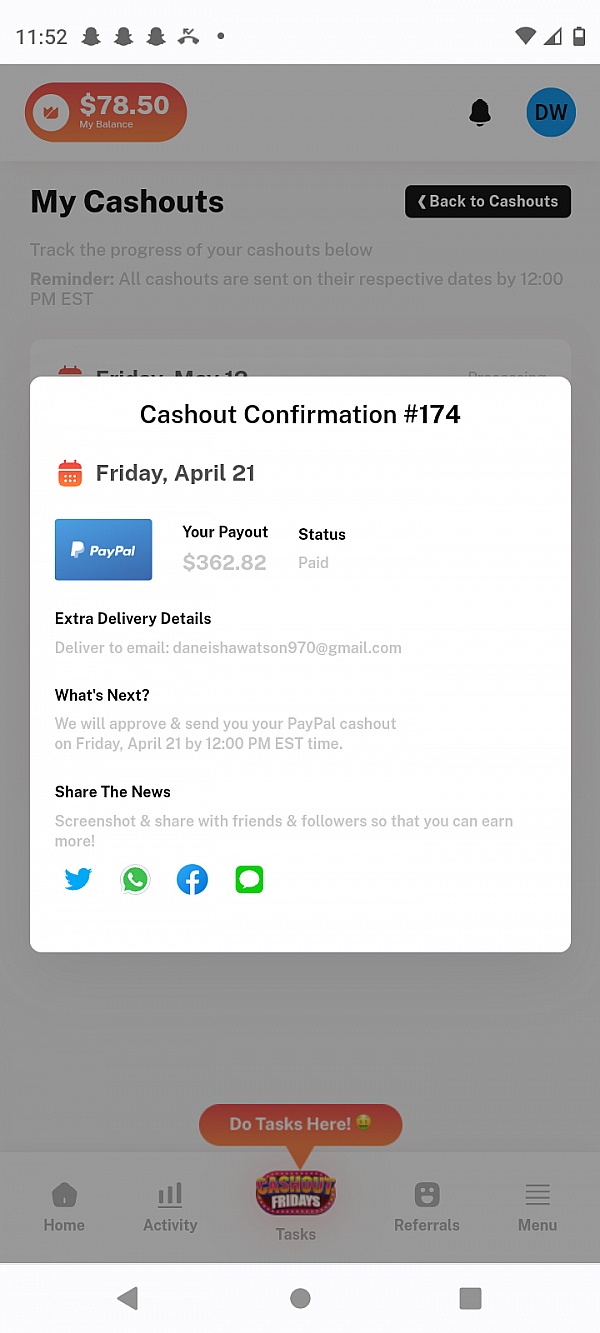Tap the Android back navigation arrow

tap(127, 1298)
